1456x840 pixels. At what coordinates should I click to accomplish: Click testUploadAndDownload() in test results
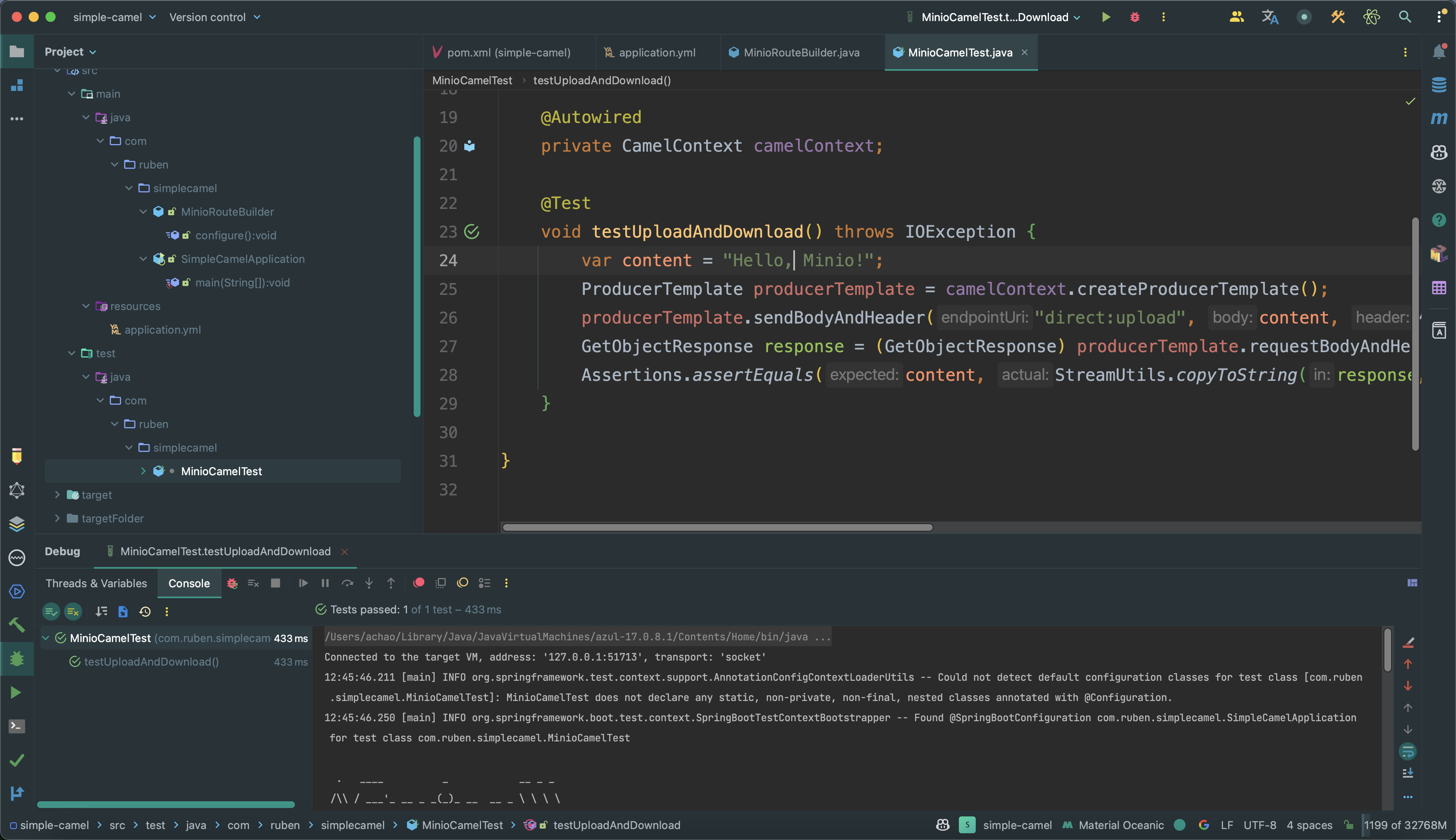point(151,662)
